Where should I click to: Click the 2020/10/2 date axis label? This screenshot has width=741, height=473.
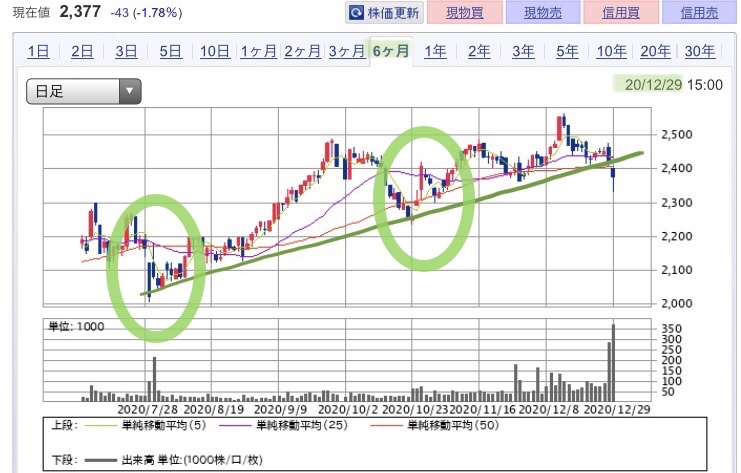[348, 409]
